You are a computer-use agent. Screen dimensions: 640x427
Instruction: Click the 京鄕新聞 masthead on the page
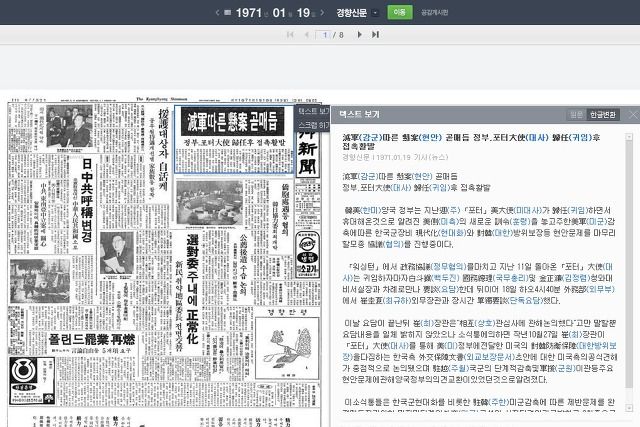[307, 153]
